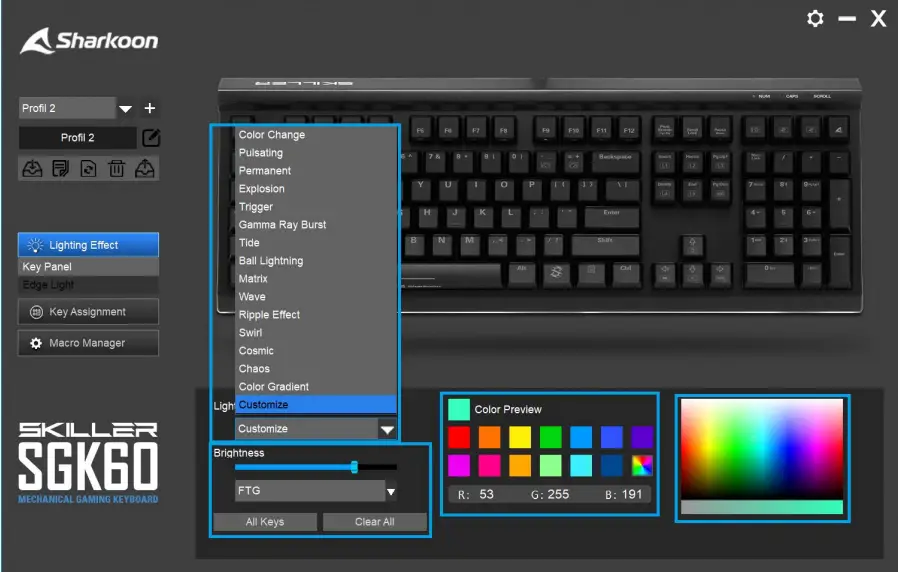Click the Brightness slider handle

(x=355, y=467)
